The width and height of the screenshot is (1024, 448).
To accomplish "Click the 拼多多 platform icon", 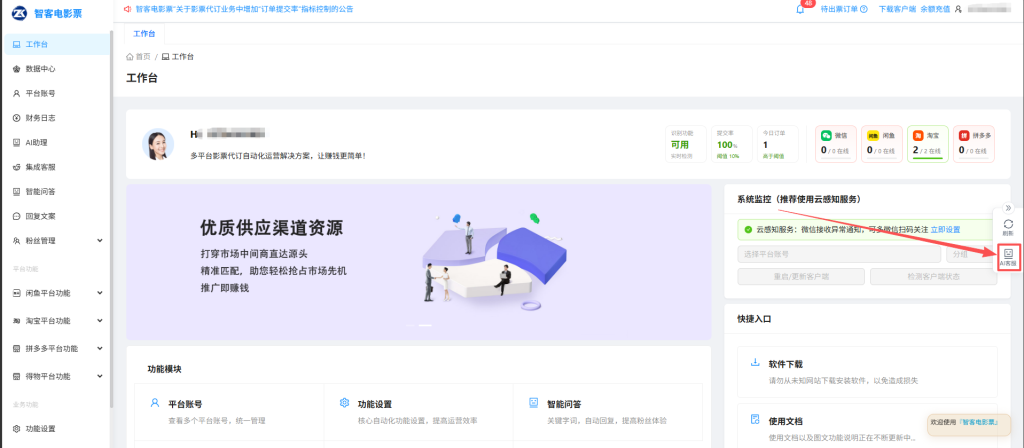I will 964,135.
